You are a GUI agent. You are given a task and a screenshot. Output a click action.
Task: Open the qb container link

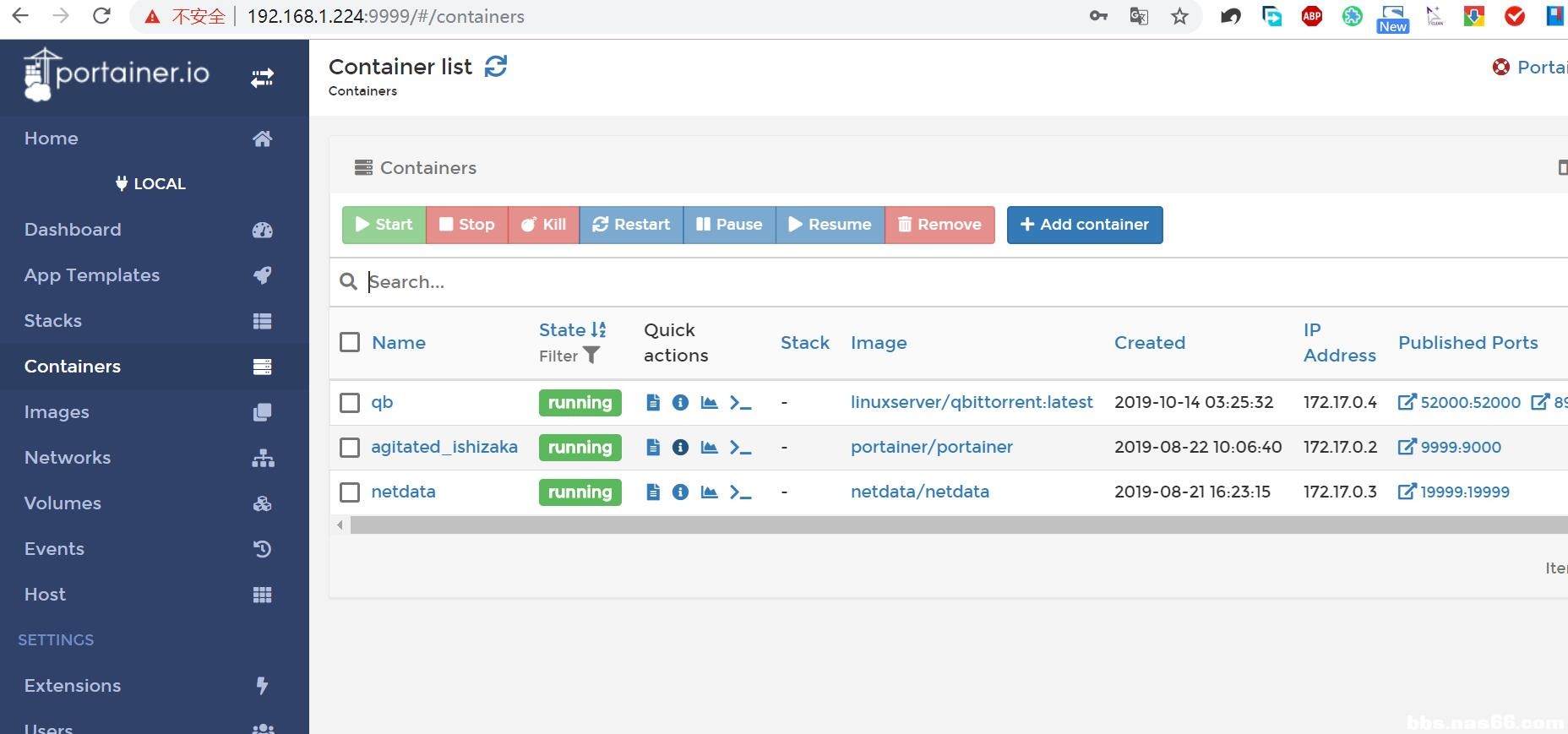382,402
